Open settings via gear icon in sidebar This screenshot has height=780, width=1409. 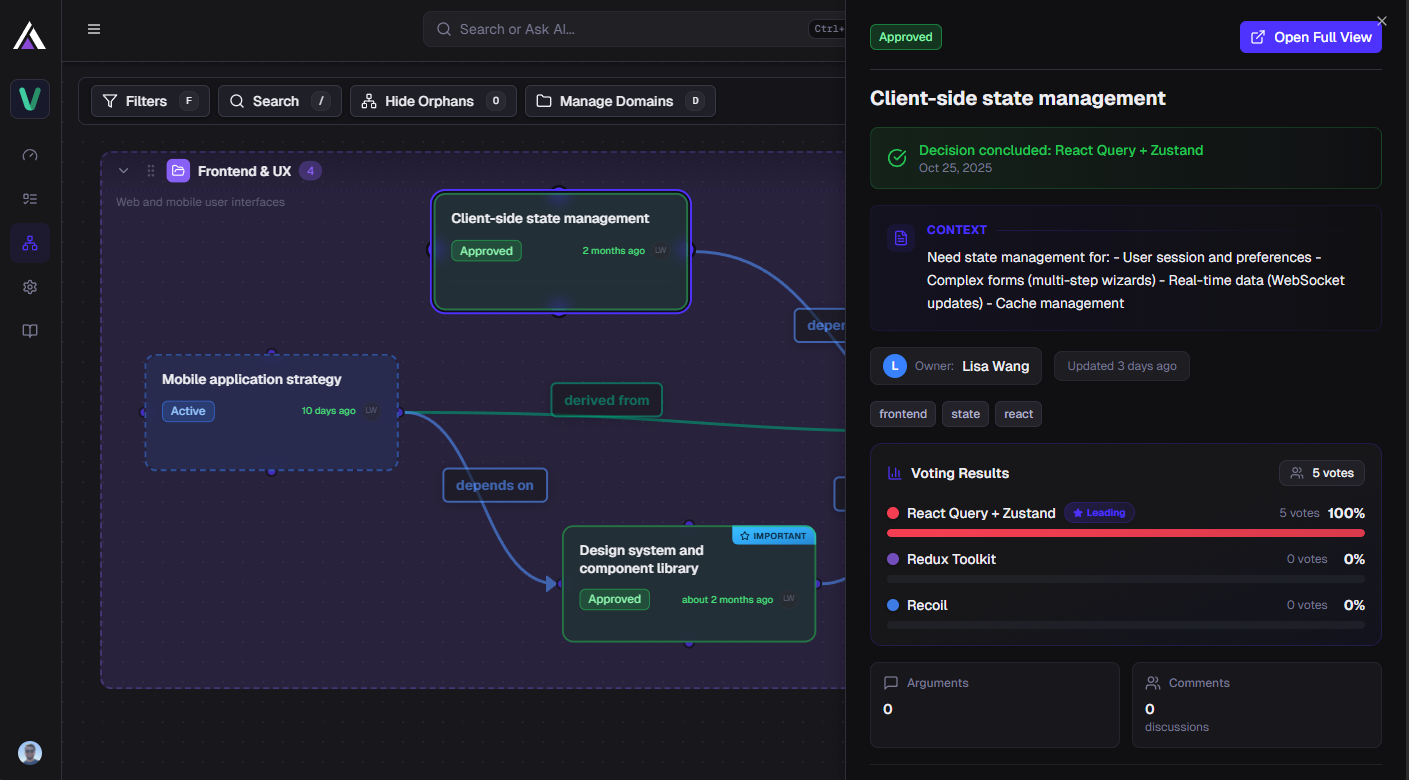pyautogui.click(x=29, y=287)
